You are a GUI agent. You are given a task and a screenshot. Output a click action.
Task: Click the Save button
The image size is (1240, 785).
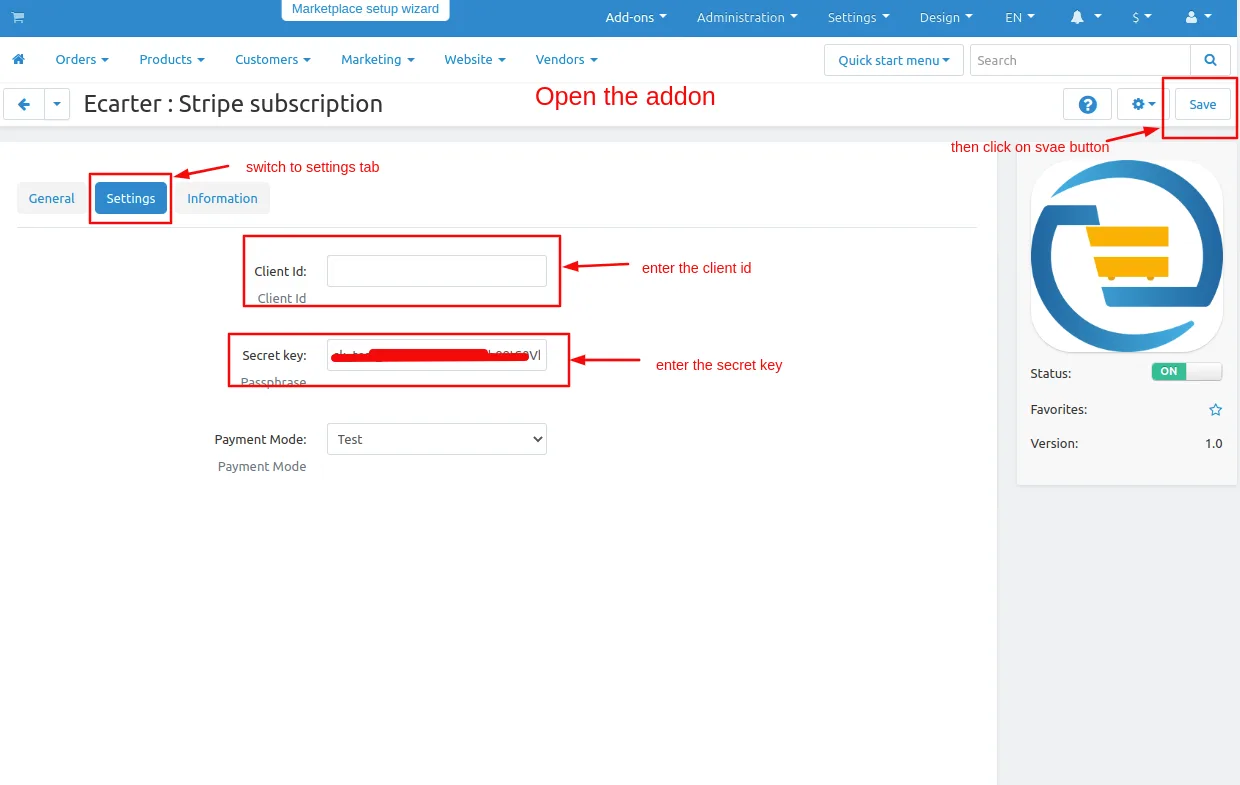point(1203,104)
